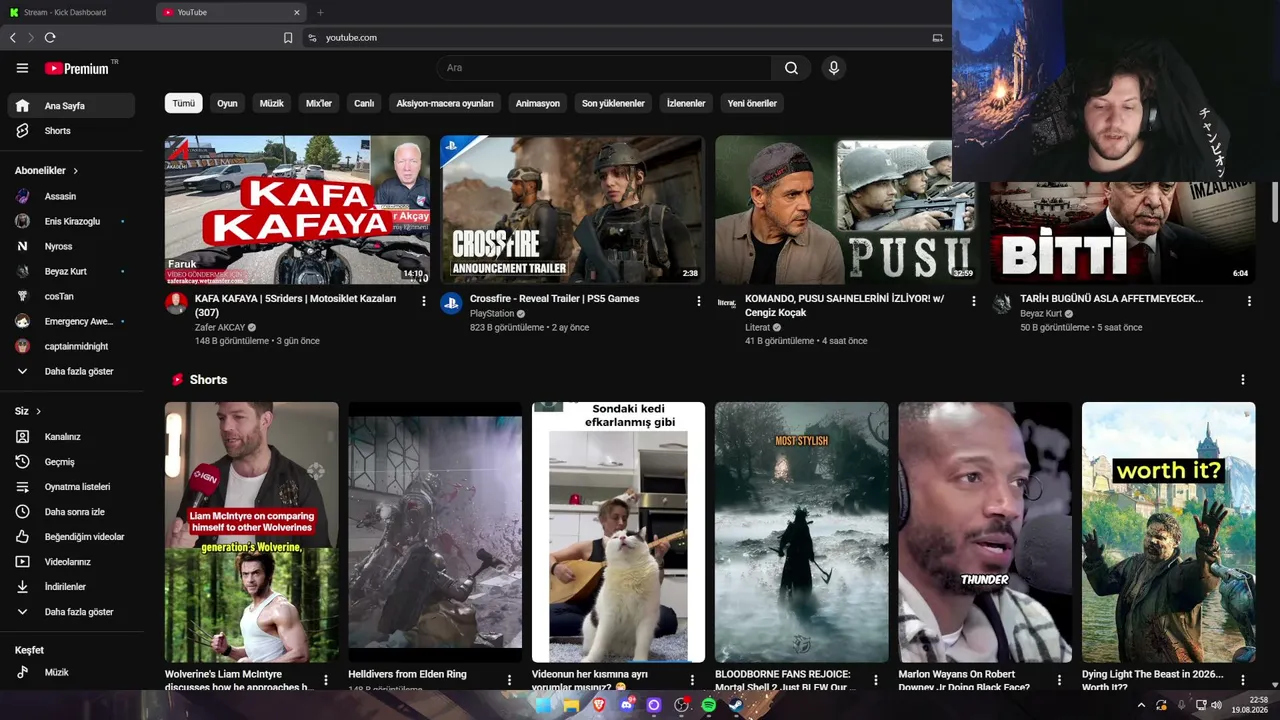
Task: Open Zafer AKCAY channel link
Action: coord(219,327)
